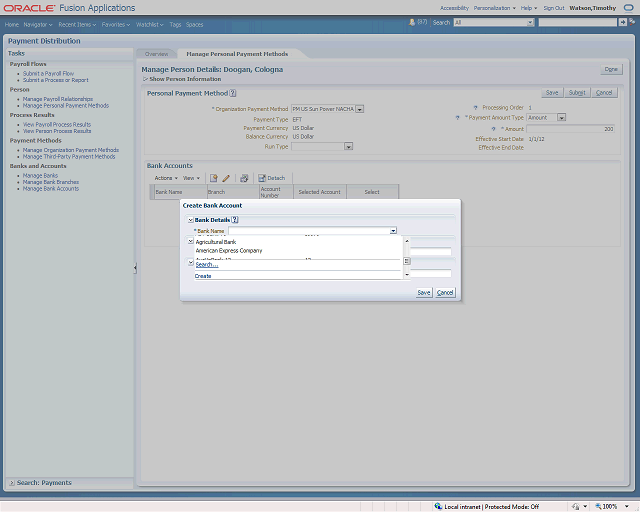Expand Show Person Information
The width and height of the screenshot is (640, 512).
145,79
